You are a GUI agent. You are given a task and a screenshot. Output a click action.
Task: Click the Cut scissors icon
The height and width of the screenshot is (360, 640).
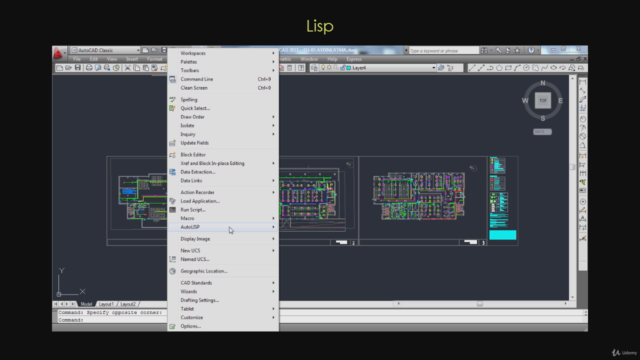pyautogui.click(x=127, y=68)
